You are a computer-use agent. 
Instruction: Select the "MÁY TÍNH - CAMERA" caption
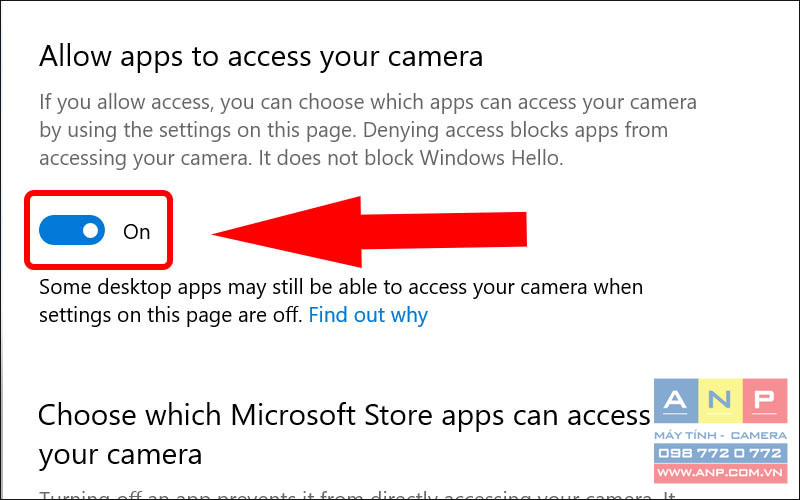tap(720, 436)
